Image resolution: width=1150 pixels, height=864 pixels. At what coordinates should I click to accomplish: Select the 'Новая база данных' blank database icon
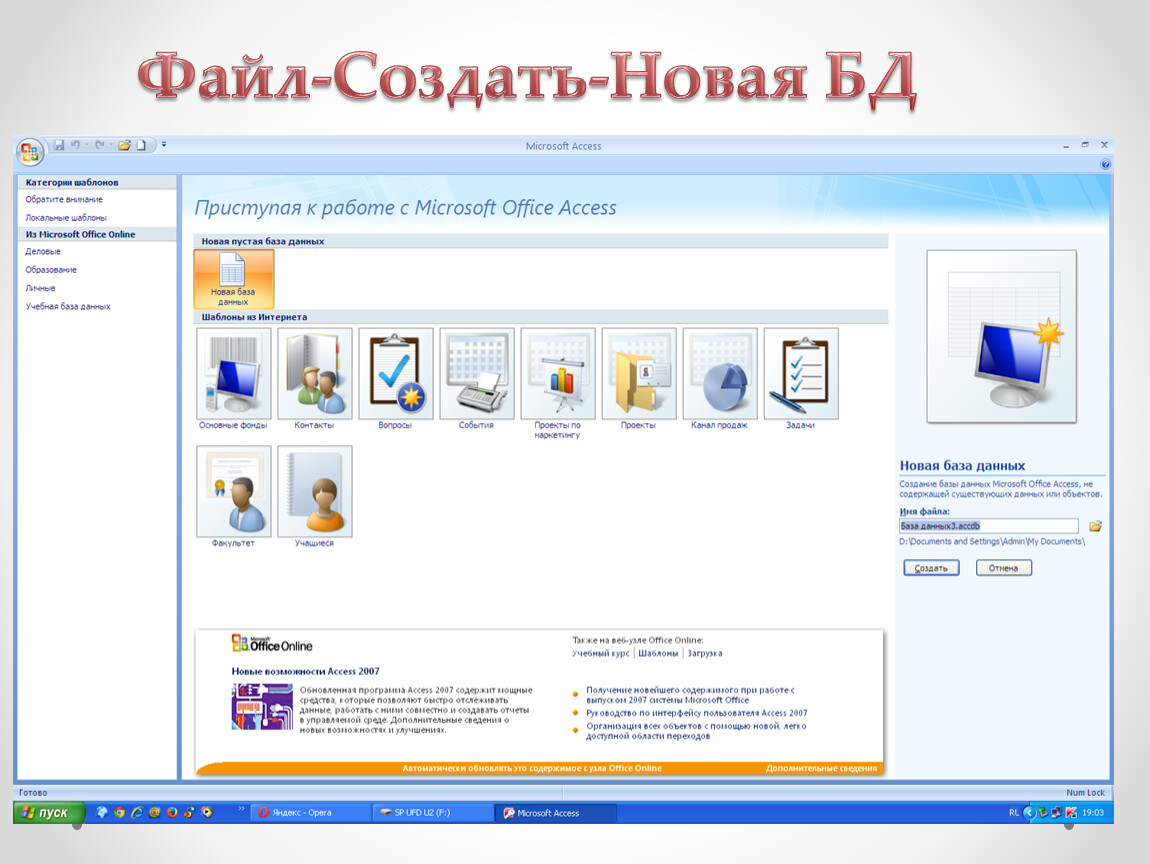[x=233, y=279]
